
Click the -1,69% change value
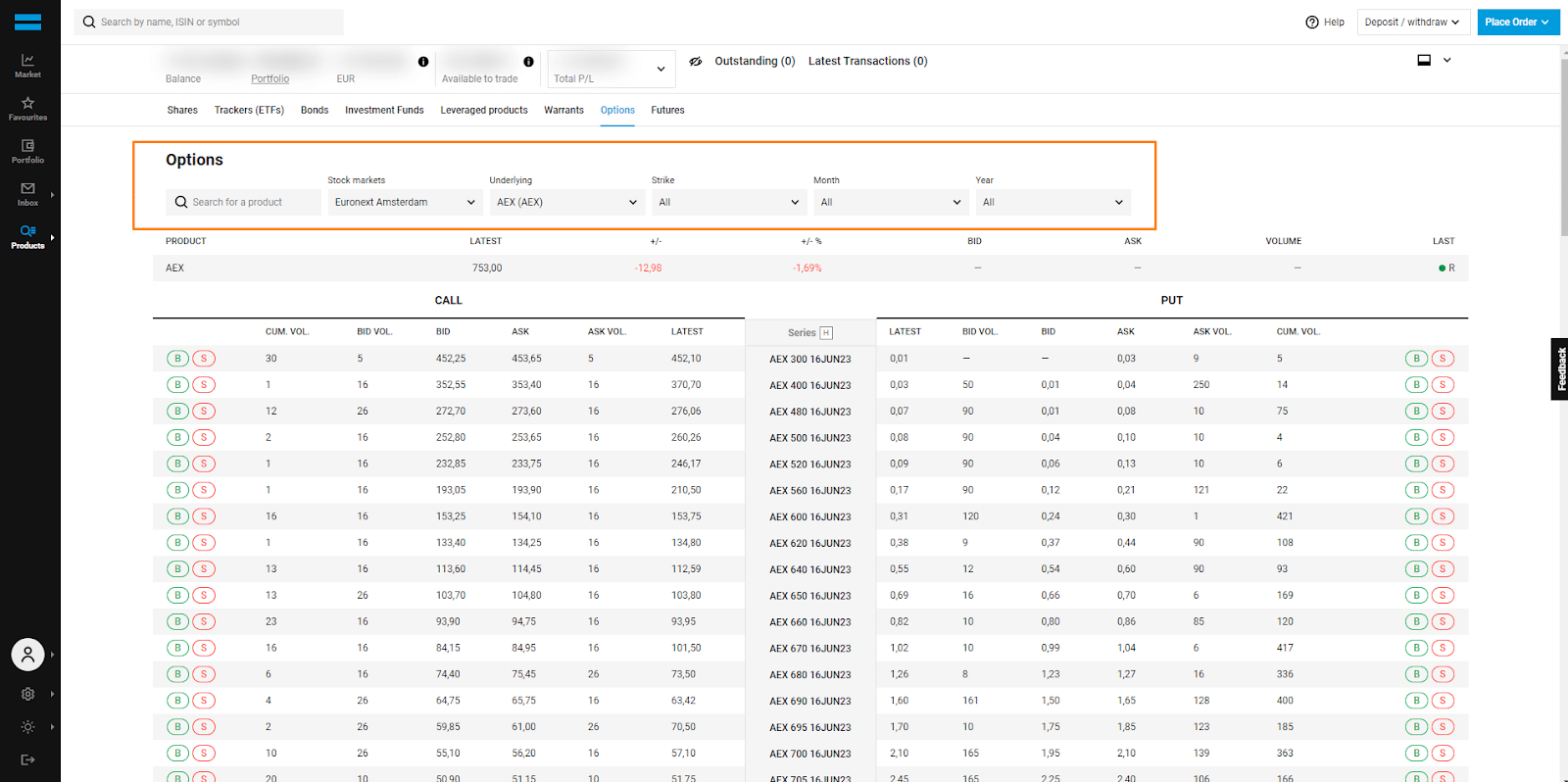808,268
